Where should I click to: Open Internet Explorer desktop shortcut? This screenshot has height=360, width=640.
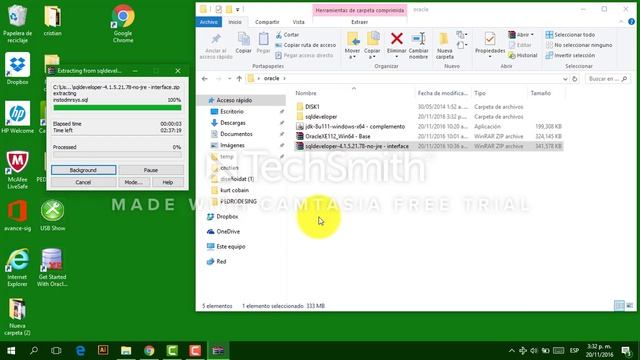click(17, 268)
